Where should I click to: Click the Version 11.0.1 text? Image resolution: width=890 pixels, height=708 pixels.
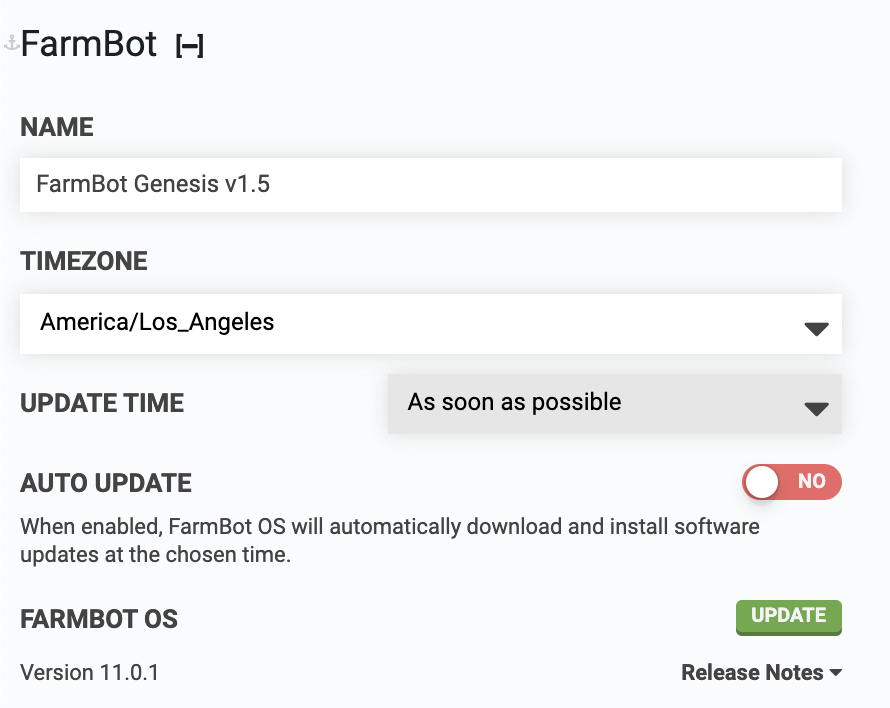(89, 672)
